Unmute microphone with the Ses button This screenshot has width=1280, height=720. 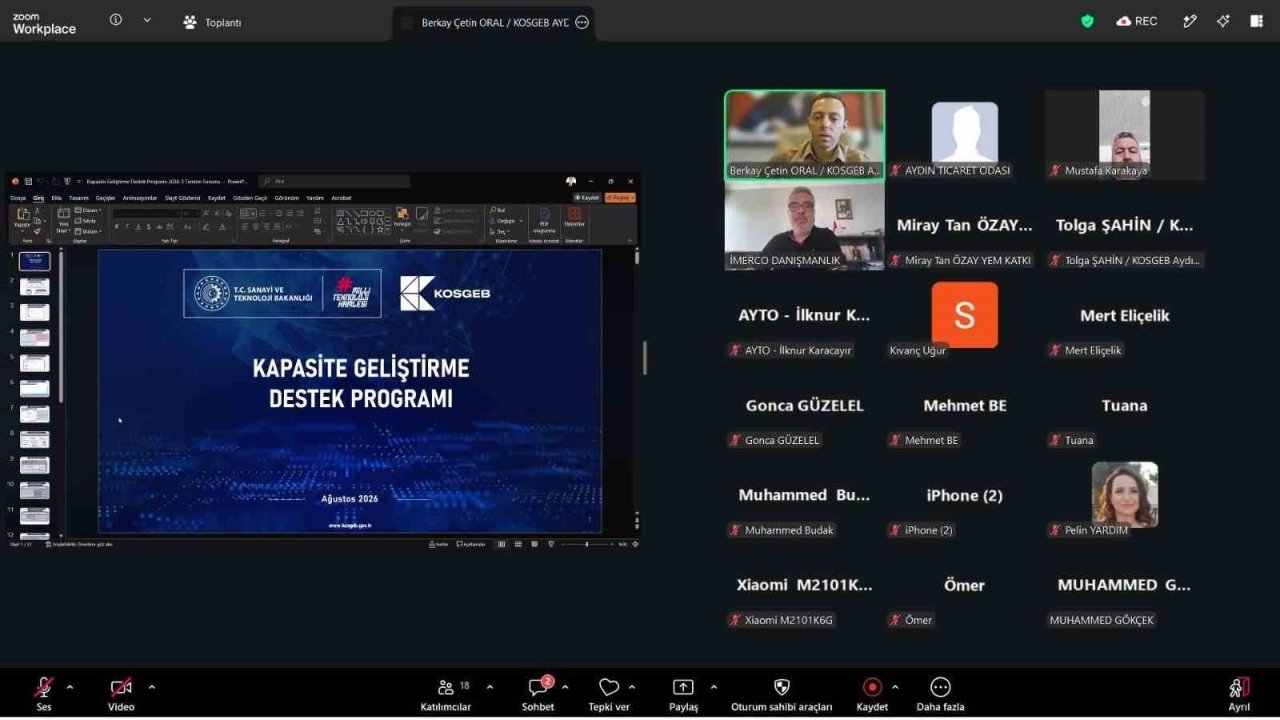pos(44,693)
